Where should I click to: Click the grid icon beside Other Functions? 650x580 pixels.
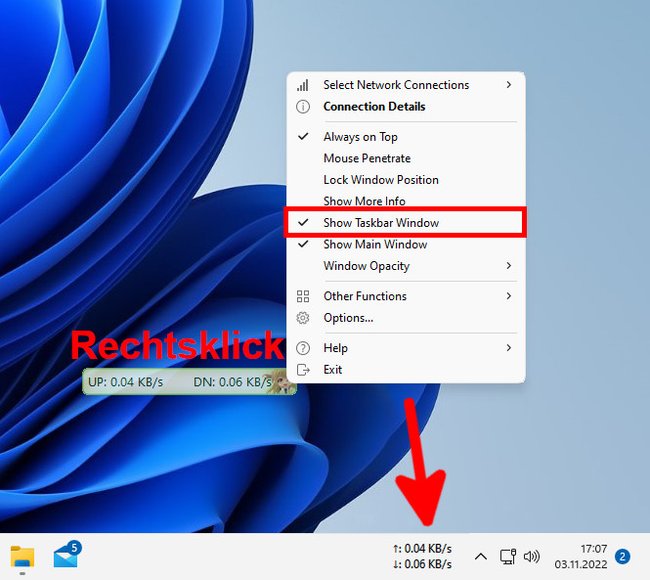(x=303, y=296)
